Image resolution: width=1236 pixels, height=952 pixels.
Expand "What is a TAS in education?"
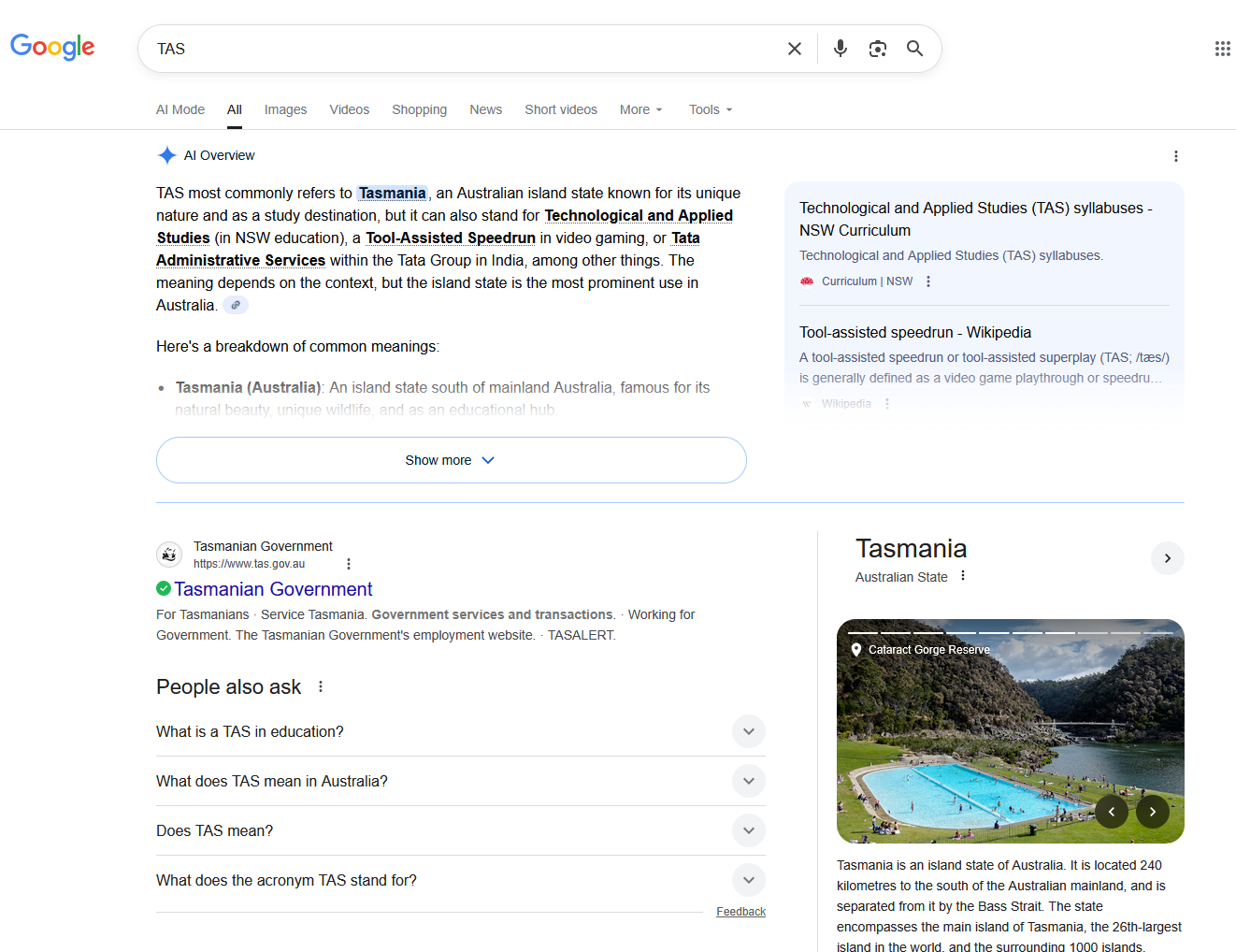461,731
